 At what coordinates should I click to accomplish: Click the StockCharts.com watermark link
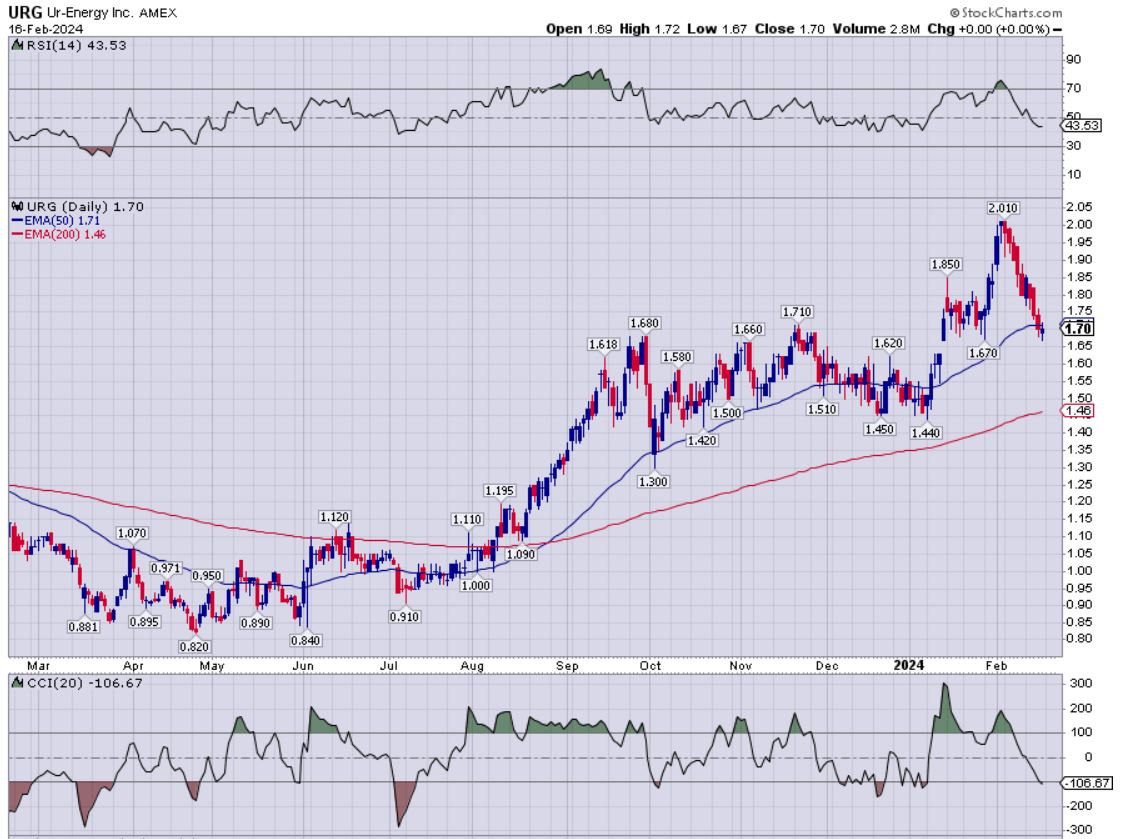click(1006, 12)
